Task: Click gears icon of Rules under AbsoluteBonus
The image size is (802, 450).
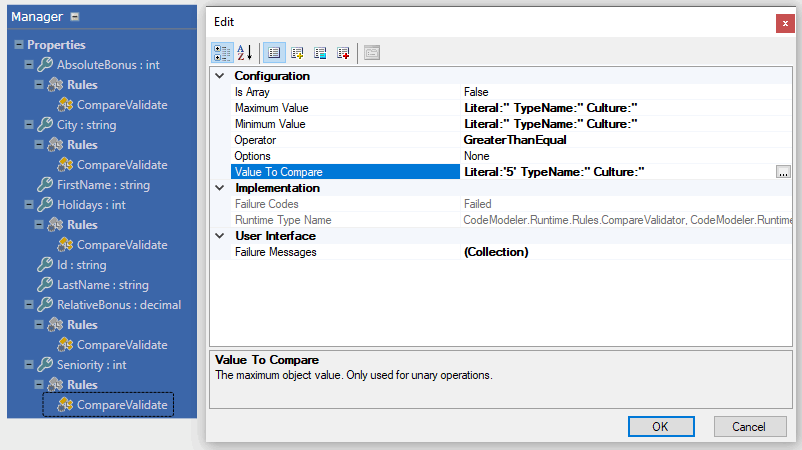Action: coord(55,84)
